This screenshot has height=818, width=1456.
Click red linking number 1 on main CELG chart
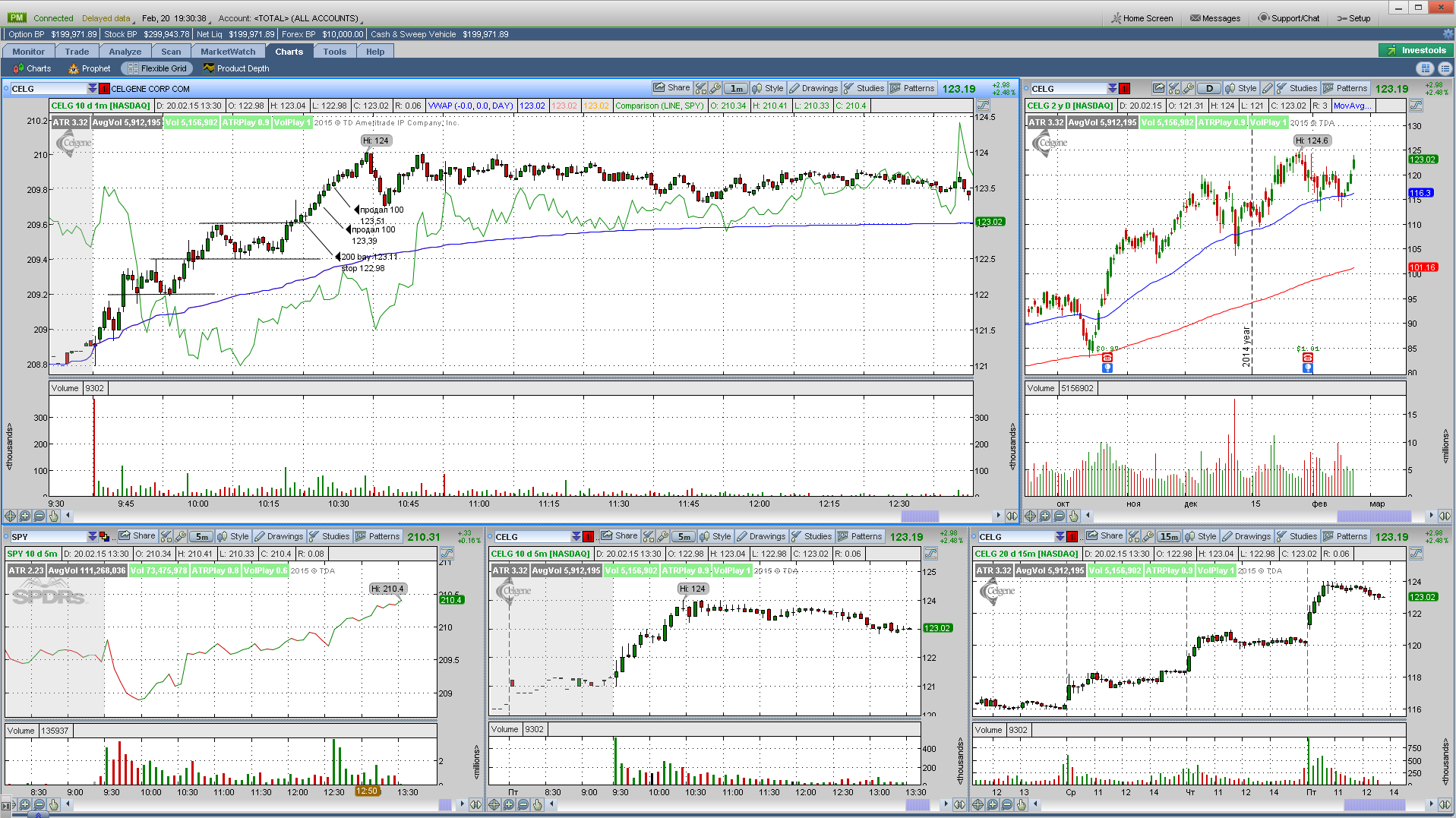[104, 89]
